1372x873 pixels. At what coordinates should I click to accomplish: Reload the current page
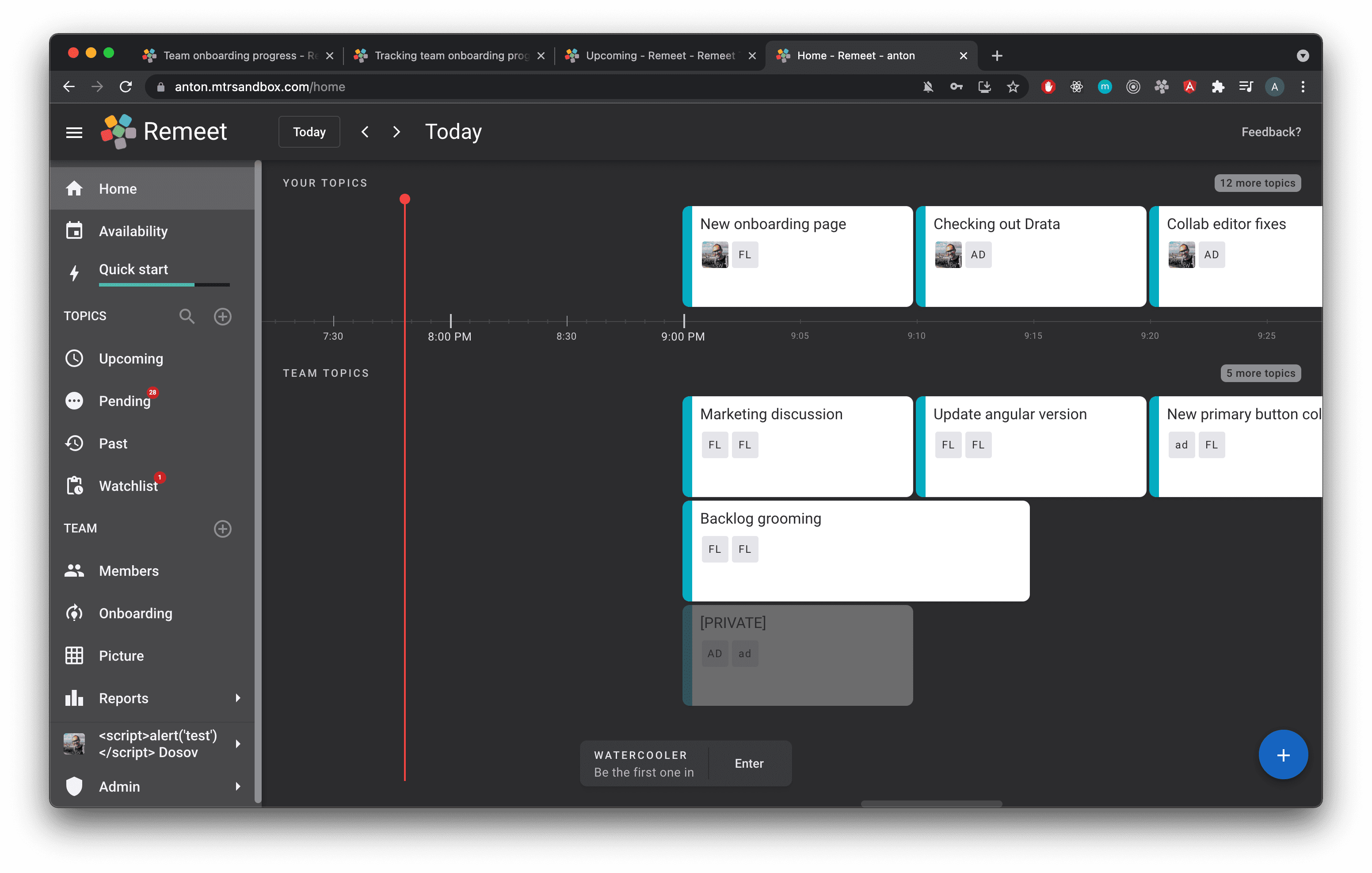pyautogui.click(x=126, y=87)
